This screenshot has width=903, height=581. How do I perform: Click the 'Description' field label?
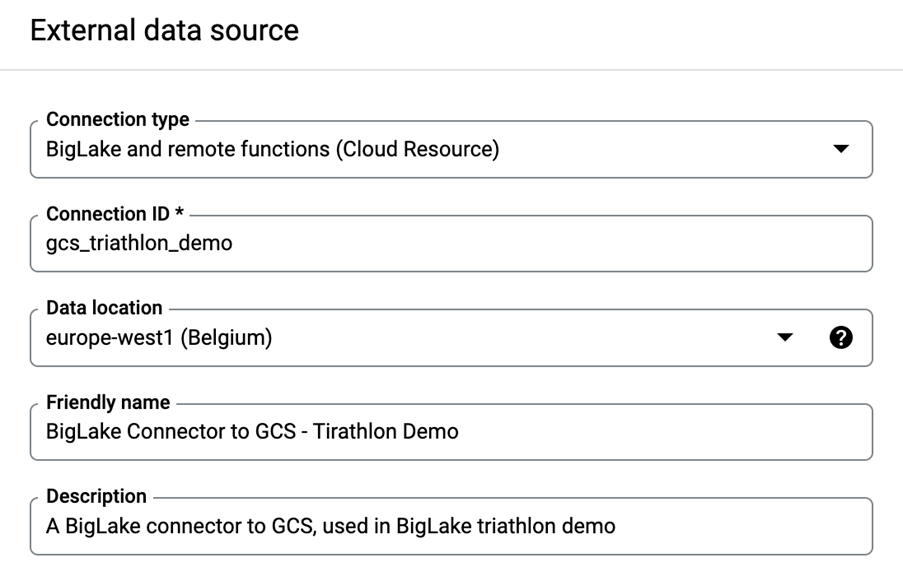[96, 496]
